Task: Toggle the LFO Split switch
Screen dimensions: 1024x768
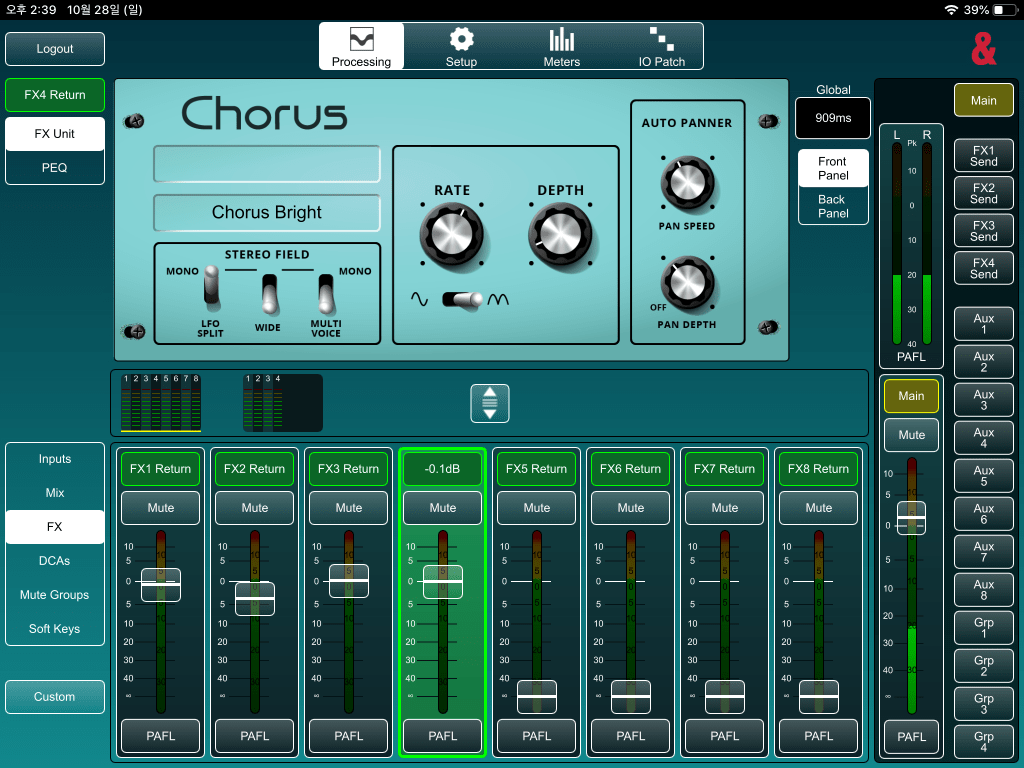Action: (211, 286)
